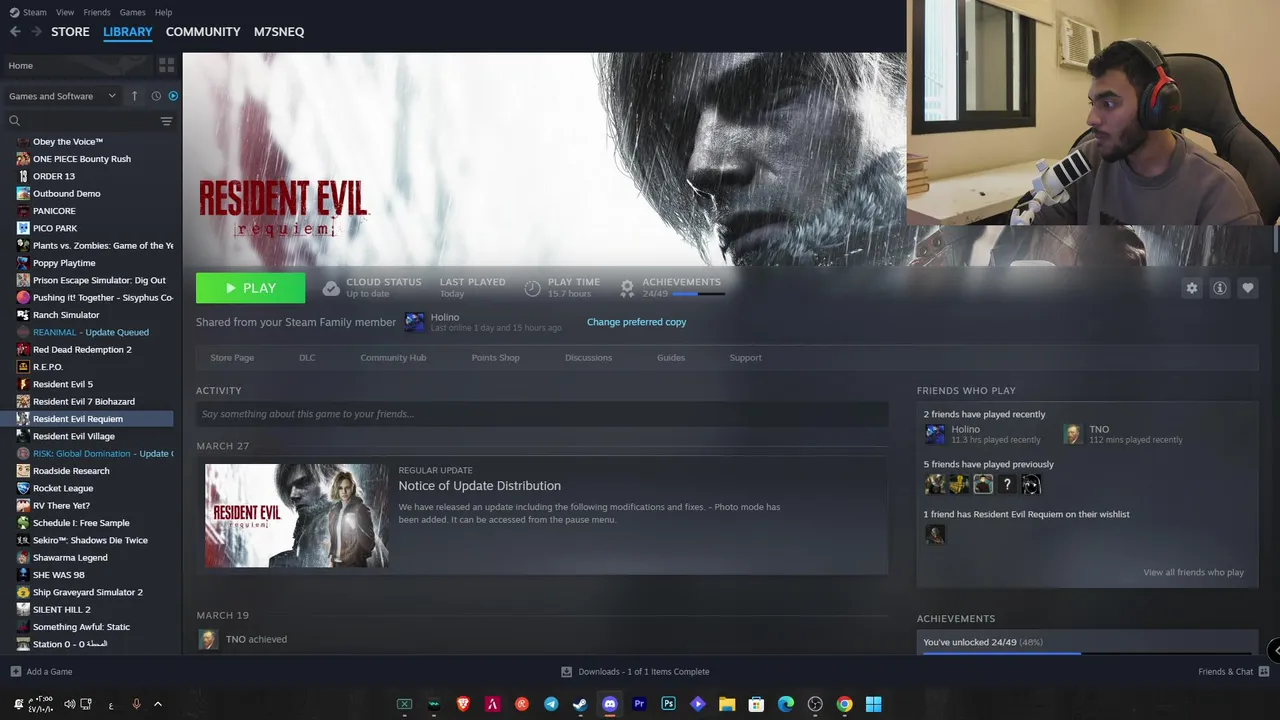The width and height of the screenshot is (1280, 720).
Task: Open the View menu
Action: pos(65,12)
